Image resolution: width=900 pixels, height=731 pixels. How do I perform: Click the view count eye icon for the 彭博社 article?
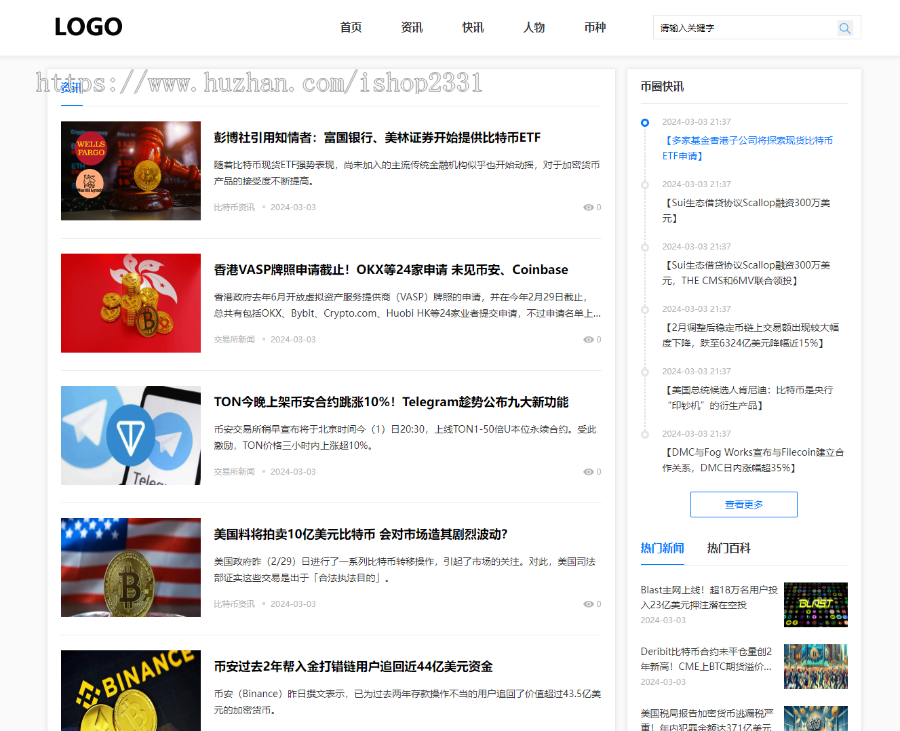click(588, 208)
